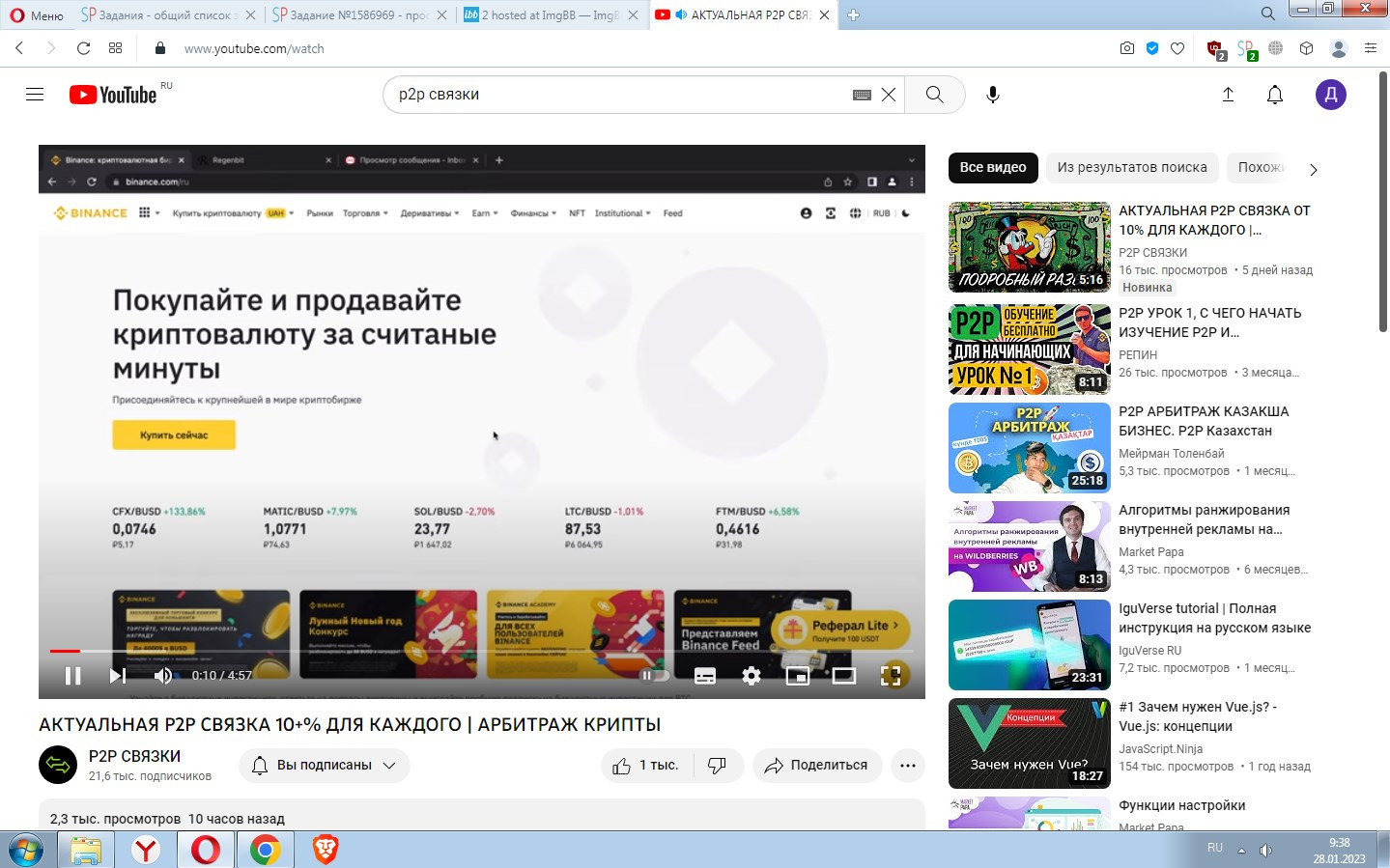The image size is (1390, 868).
Task: Open system volume speaker in tray
Action: pos(1265,851)
